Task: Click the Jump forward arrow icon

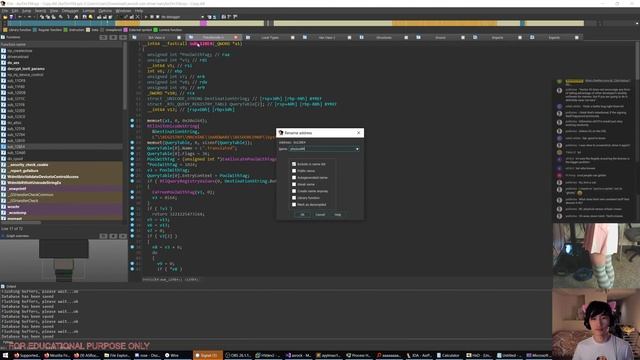Action: point(29,17)
